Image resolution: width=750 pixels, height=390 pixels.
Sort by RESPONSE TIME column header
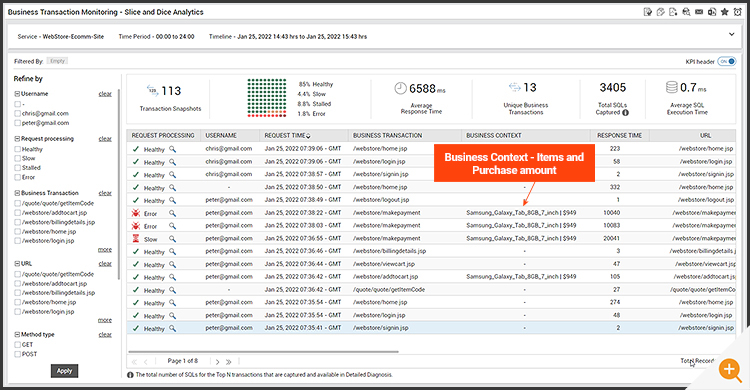coord(619,135)
